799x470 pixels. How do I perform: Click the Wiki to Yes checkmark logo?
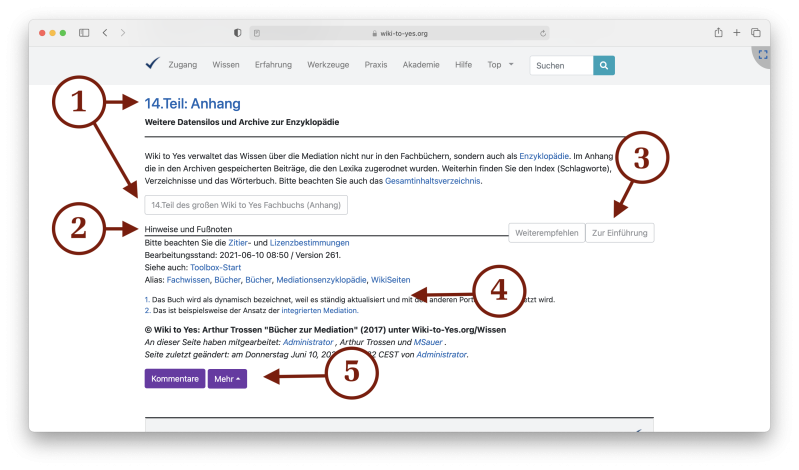click(x=152, y=64)
